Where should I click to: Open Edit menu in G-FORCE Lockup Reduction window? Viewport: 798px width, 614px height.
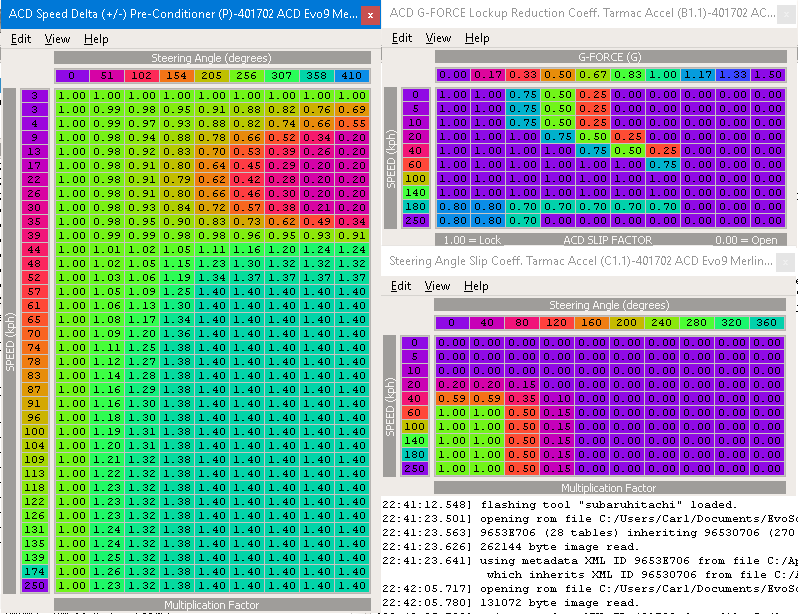[x=402, y=38]
